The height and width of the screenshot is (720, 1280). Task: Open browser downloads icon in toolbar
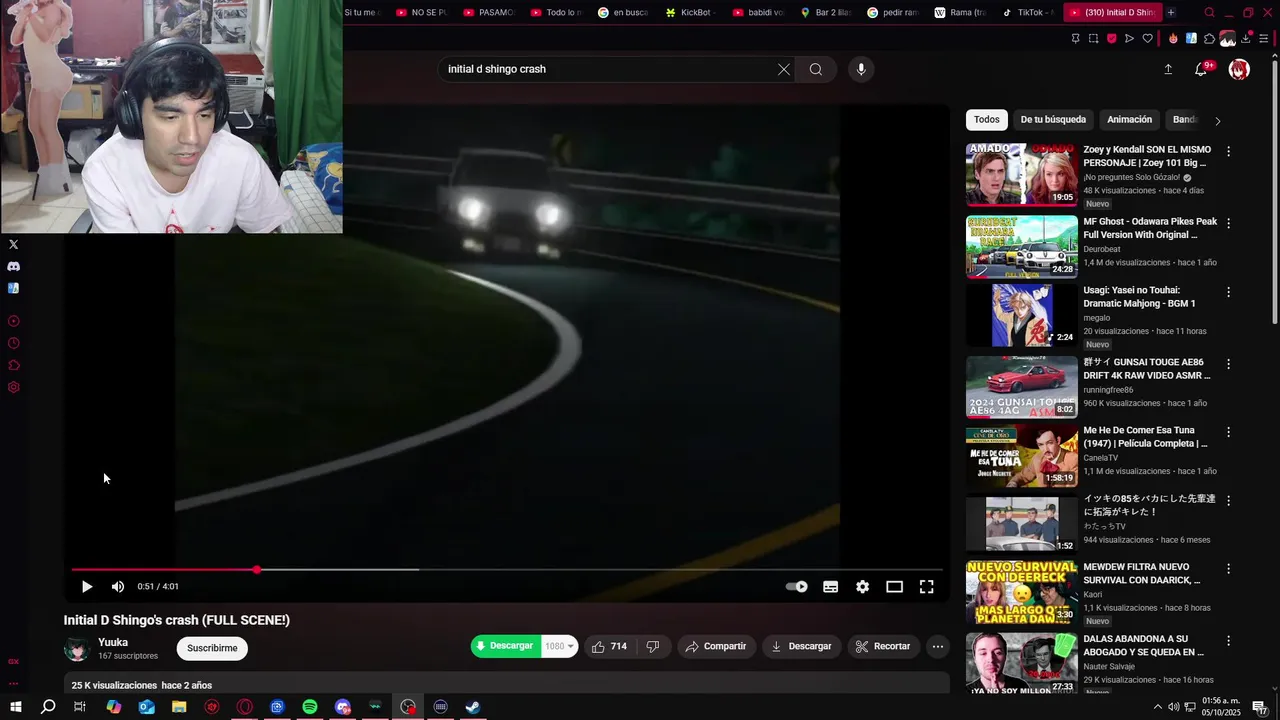(1246, 39)
